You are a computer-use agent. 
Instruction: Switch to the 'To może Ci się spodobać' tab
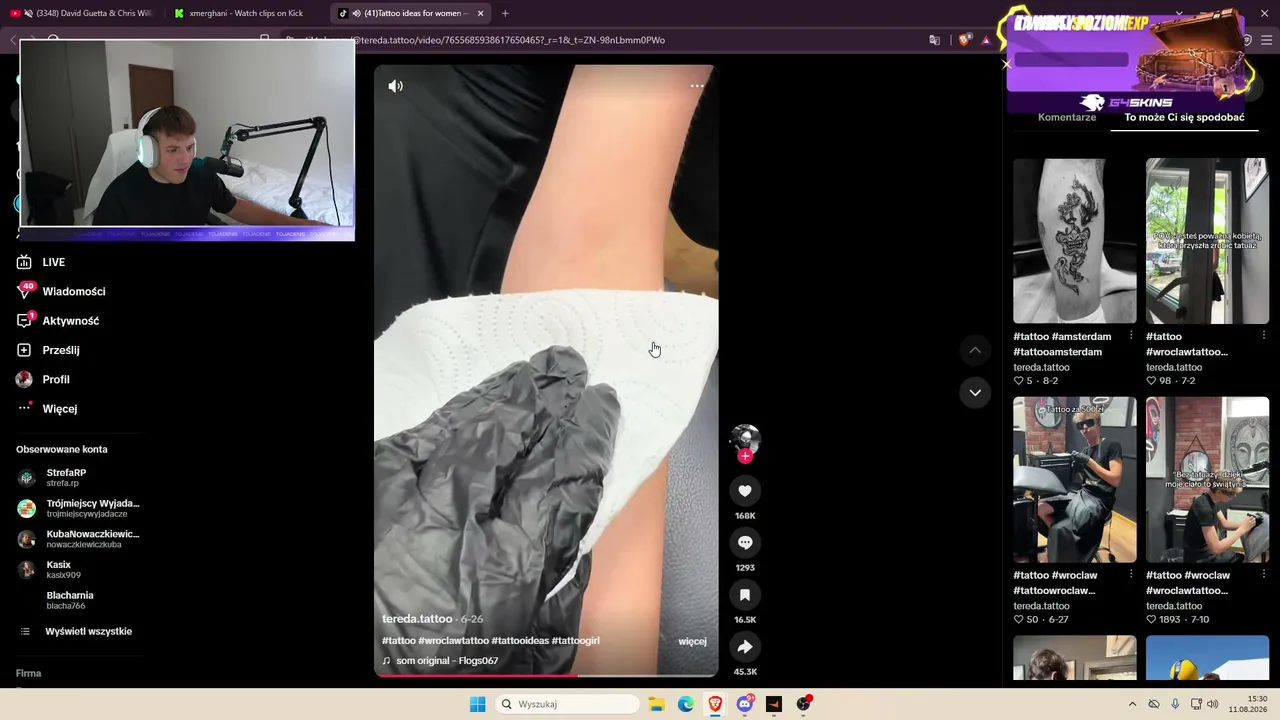[1184, 117]
